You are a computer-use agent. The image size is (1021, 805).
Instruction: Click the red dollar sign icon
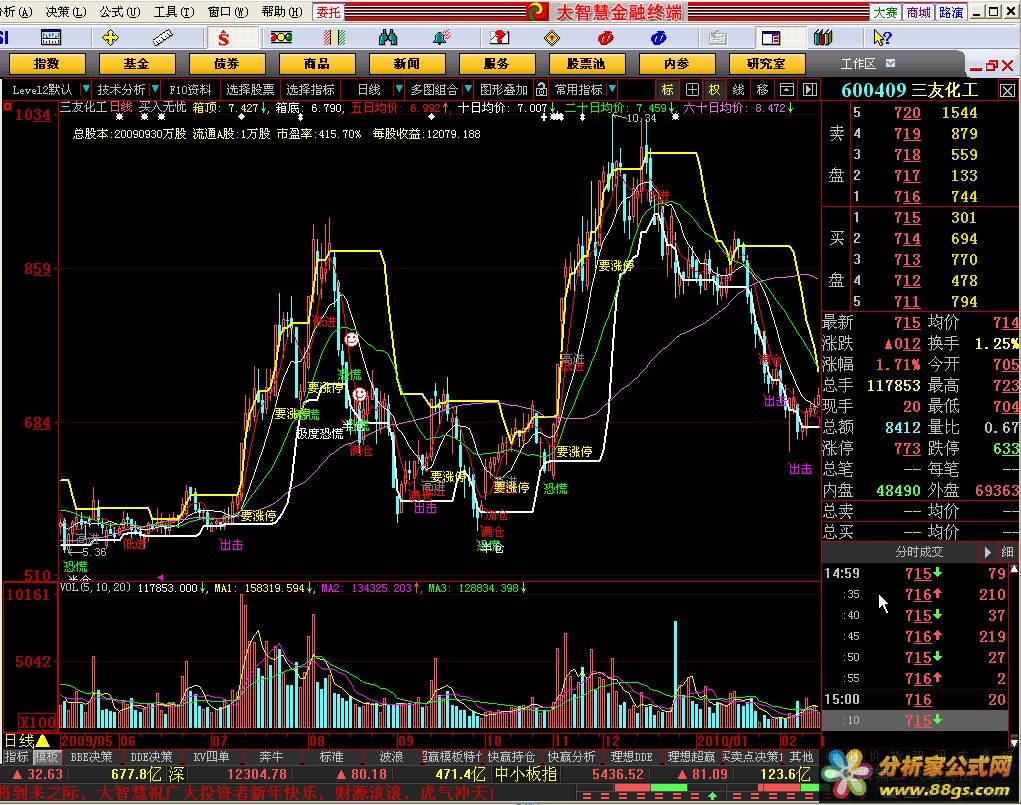pos(223,38)
